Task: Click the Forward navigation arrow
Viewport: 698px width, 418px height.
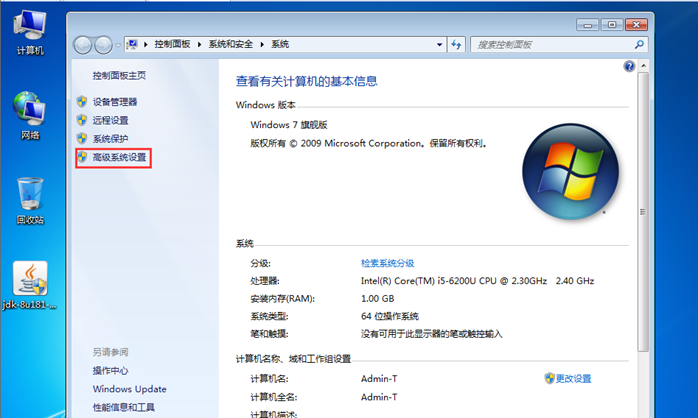Action: tap(103, 45)
